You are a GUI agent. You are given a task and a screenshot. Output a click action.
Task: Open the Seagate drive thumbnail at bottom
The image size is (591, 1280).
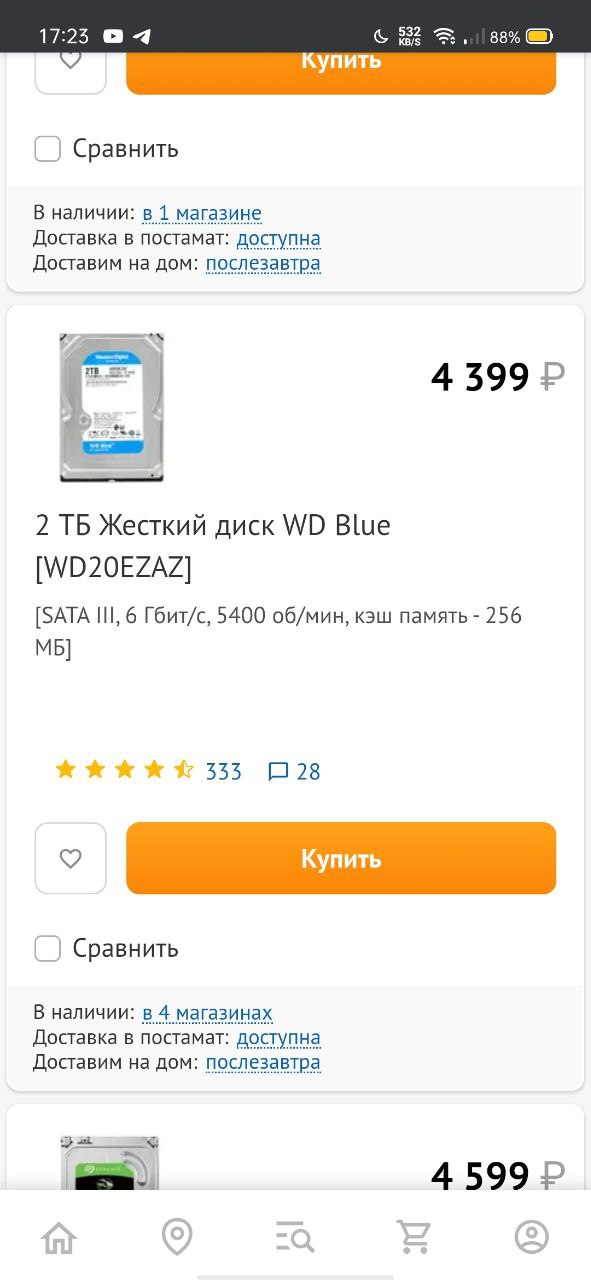pyautogui.click(x=110, y=1162)
